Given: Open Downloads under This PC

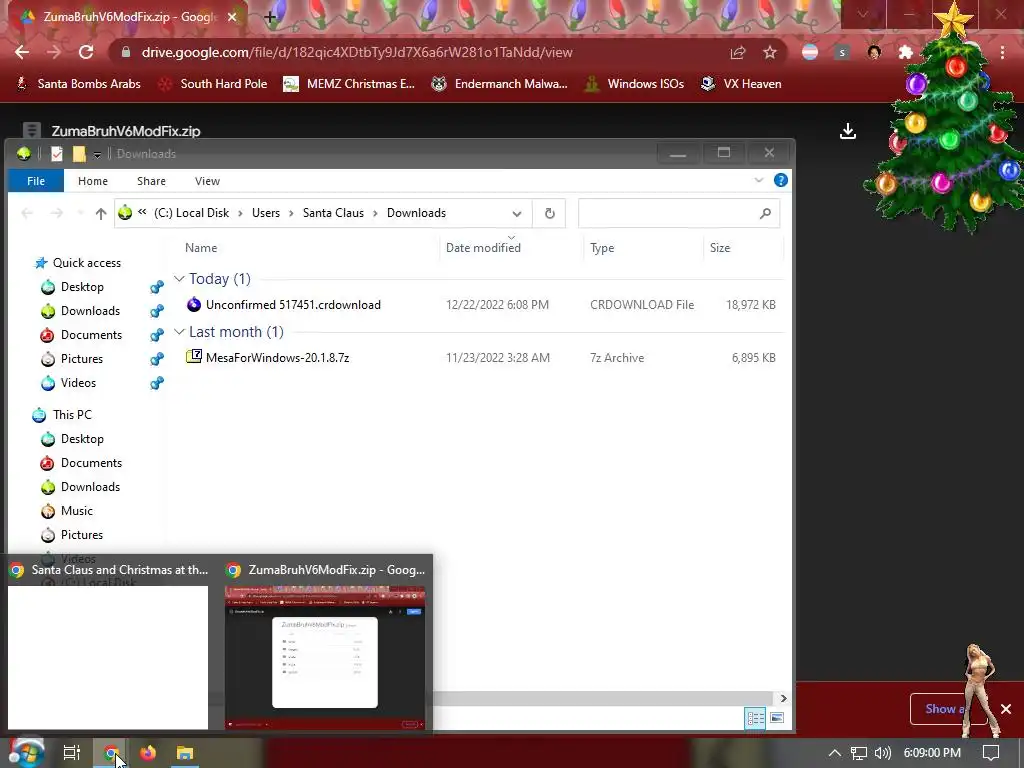Looking at the screenshot, I should [80, 487].
